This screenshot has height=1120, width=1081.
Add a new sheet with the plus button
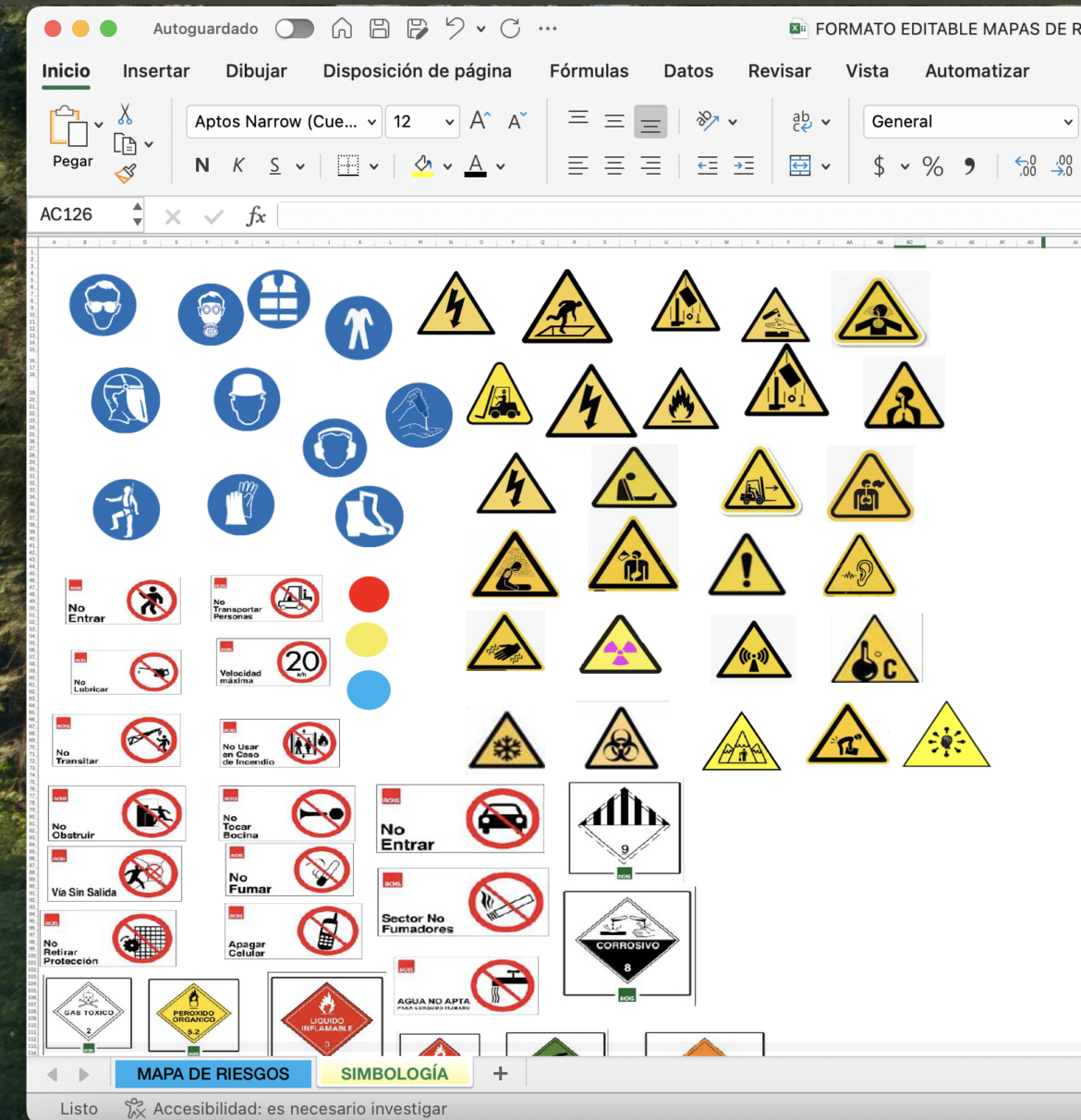click(x=500, y=1073)
